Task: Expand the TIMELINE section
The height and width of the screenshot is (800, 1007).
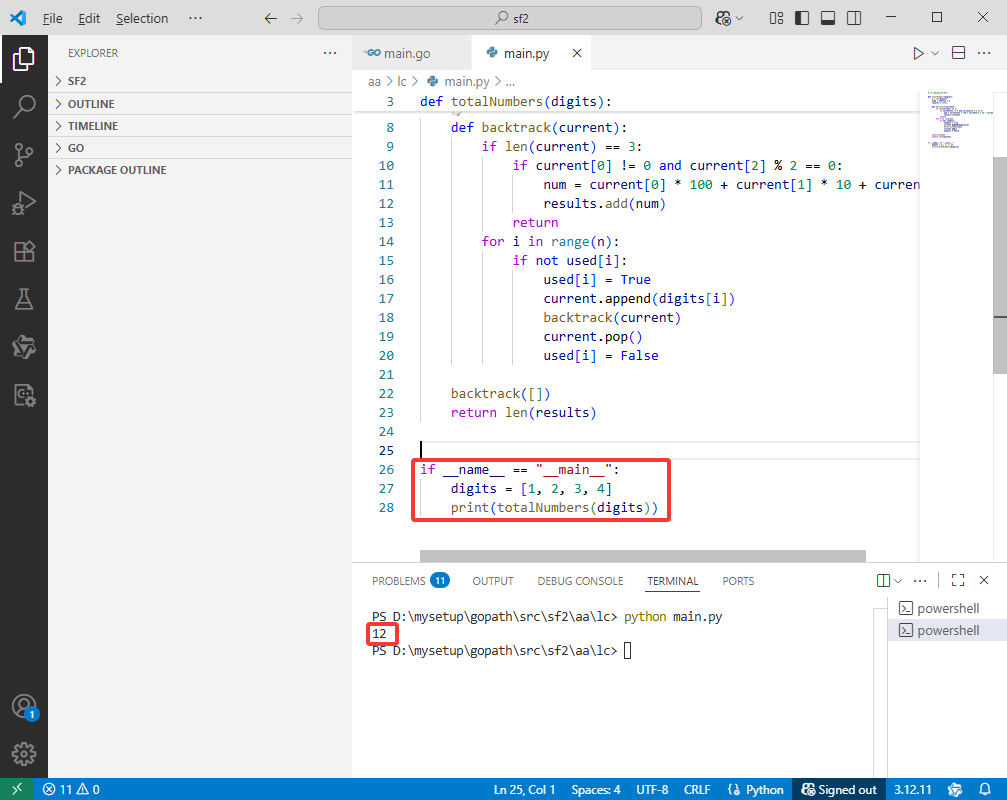Action: click(200, 126)
